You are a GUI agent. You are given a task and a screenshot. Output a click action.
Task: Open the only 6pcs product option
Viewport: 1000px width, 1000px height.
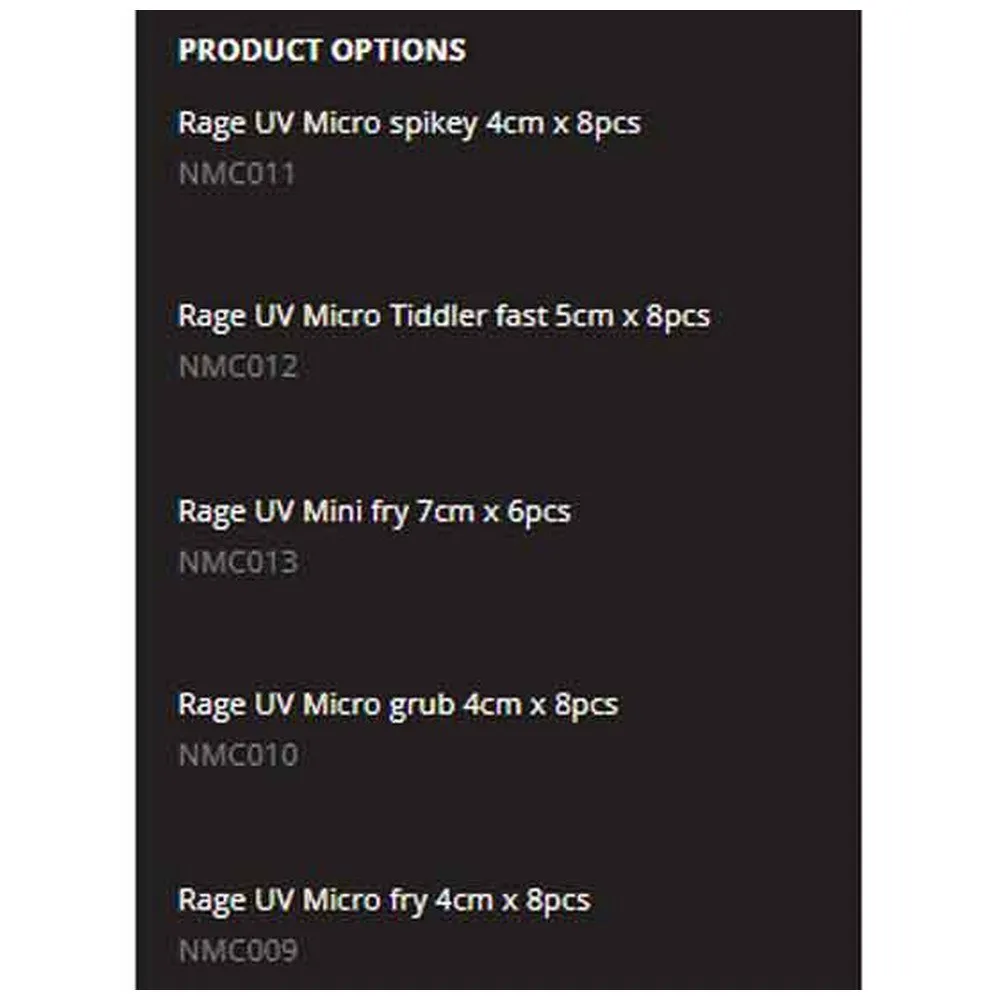374,511
